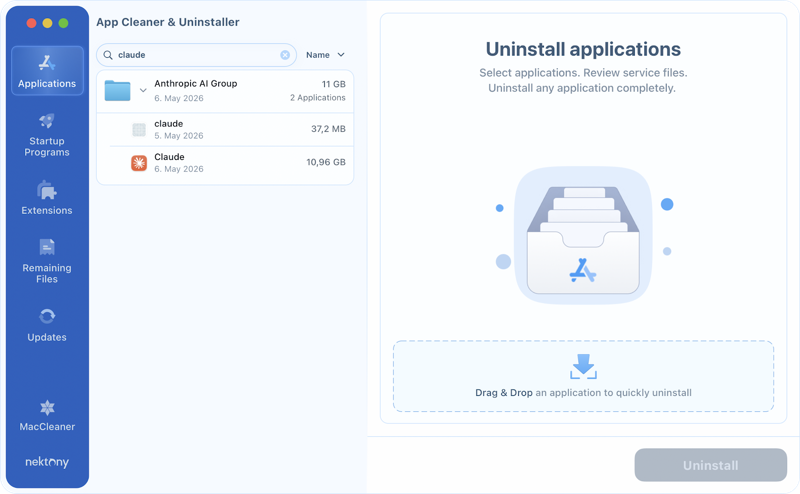Select the Anthropic AI Group row title
The image size is (800, 494).
(196, 84)
